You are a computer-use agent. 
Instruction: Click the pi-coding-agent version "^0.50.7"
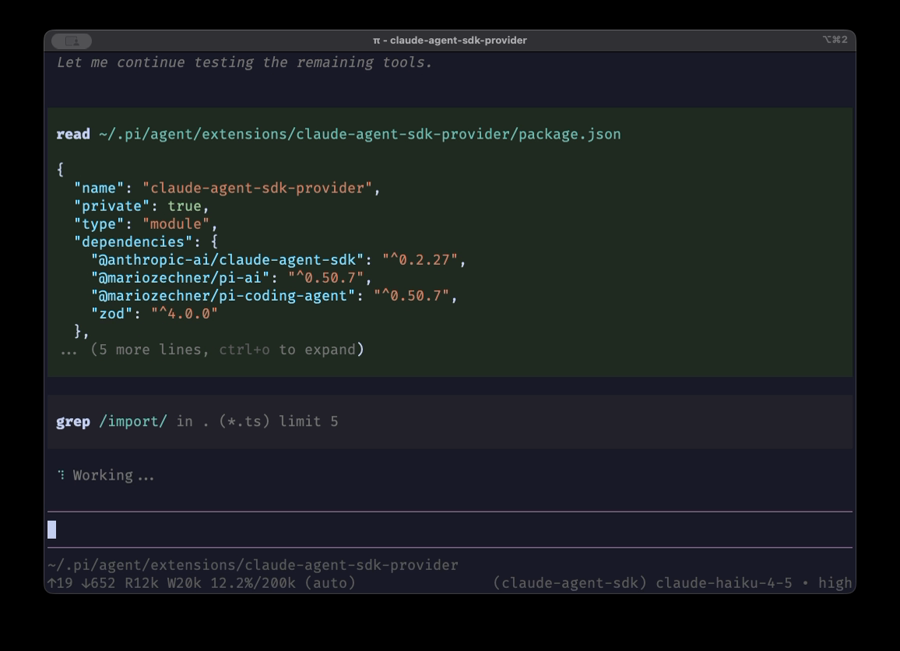[411, 296]
